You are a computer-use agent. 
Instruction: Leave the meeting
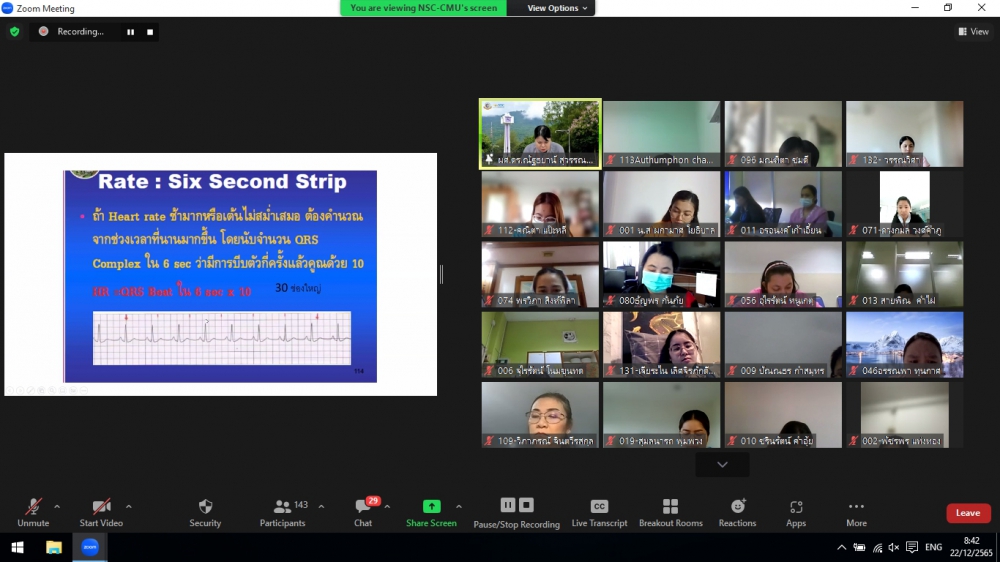coord(967,513)
